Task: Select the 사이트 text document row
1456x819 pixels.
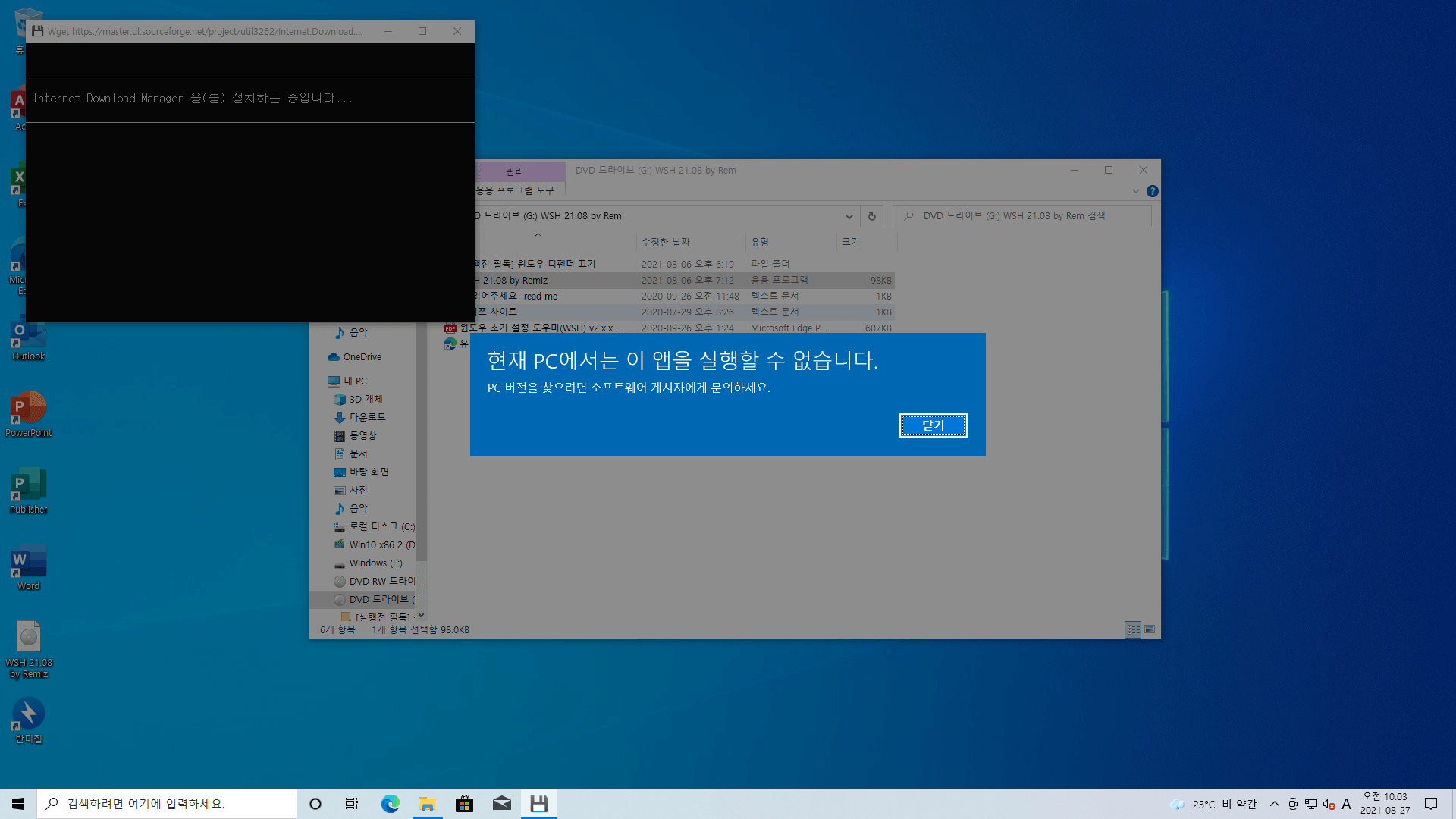Action: (x=685, y=312)
